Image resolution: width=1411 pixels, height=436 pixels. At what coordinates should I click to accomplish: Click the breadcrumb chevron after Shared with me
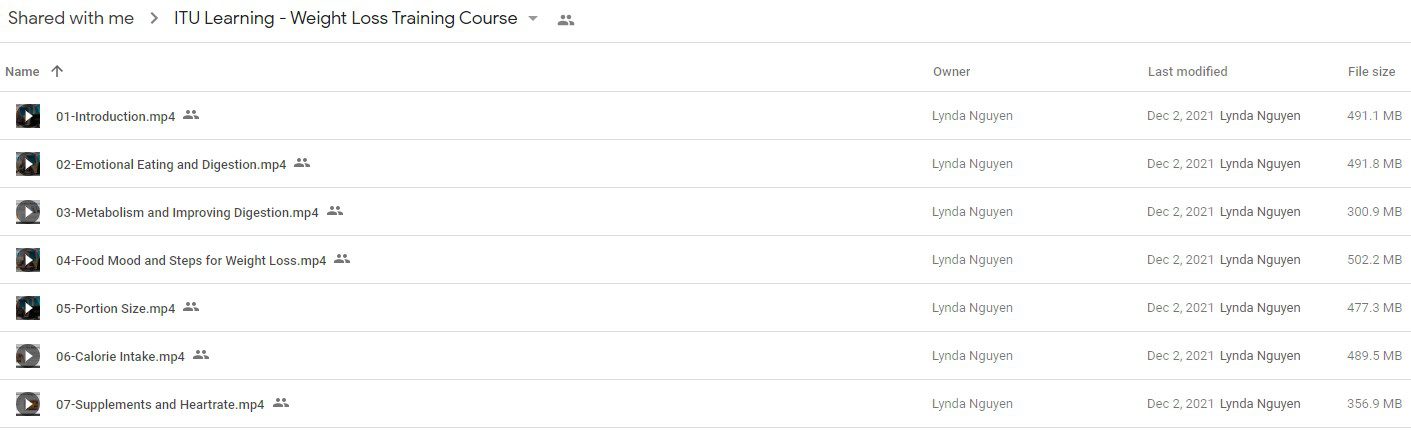tap(154, 19)
